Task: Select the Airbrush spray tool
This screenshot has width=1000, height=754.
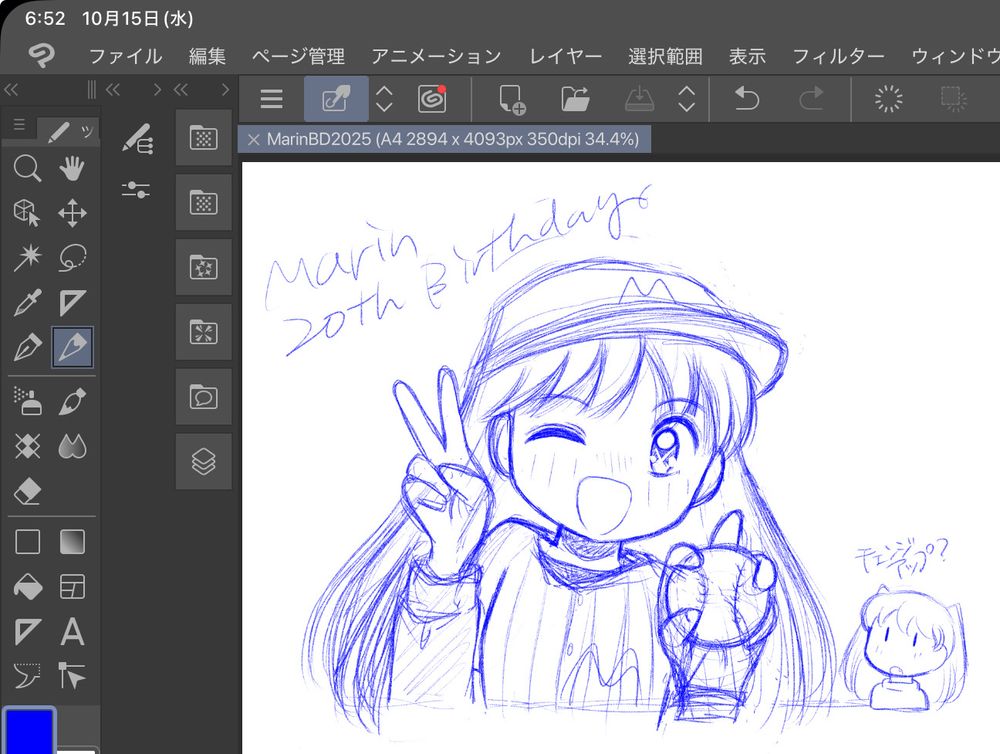Action: pos(27,401)
